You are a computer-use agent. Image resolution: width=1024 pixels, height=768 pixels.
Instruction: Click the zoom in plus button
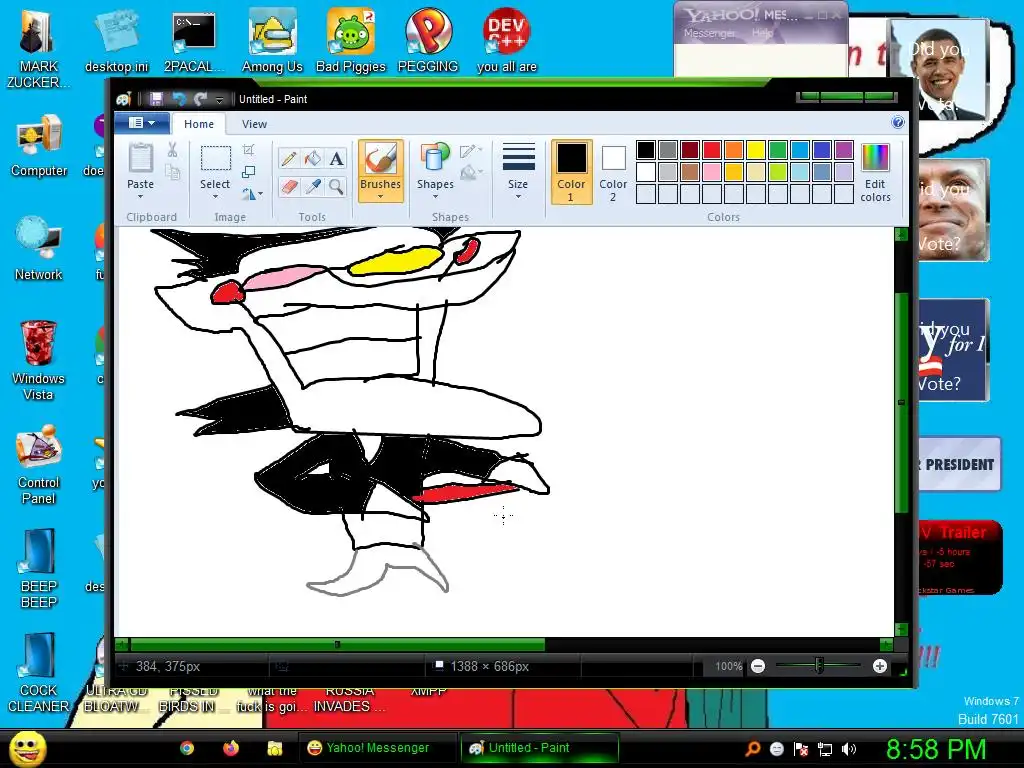tap(880, 666)
